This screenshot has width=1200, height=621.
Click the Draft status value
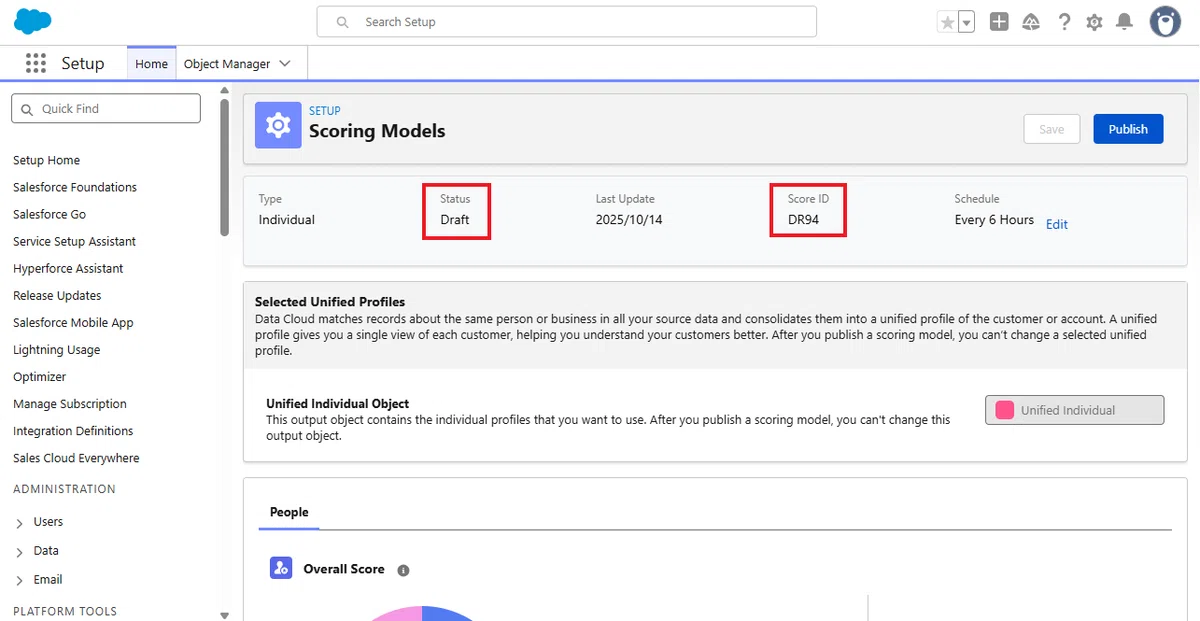tap(455, 220)
